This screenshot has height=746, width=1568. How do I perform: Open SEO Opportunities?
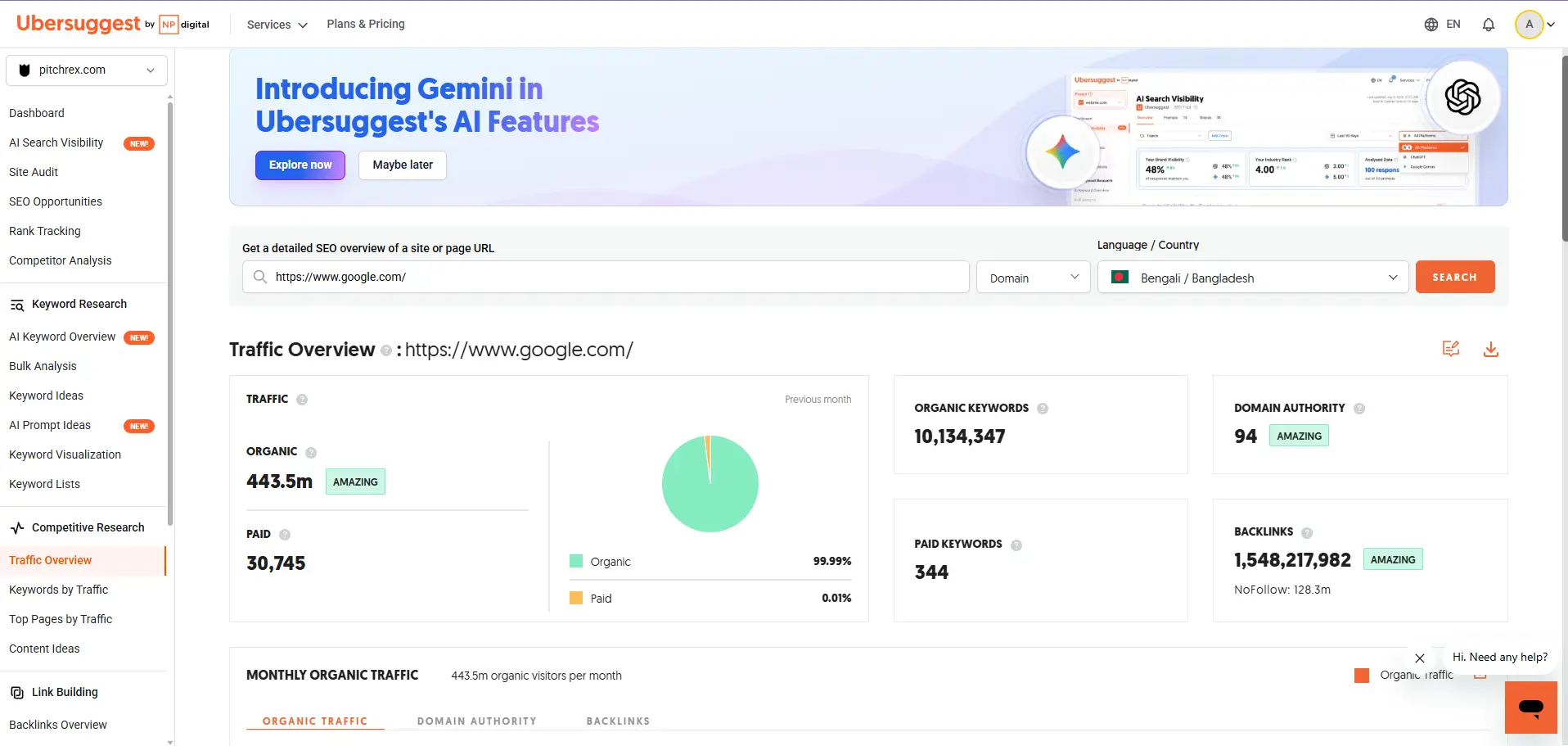(x=56, y=201)
